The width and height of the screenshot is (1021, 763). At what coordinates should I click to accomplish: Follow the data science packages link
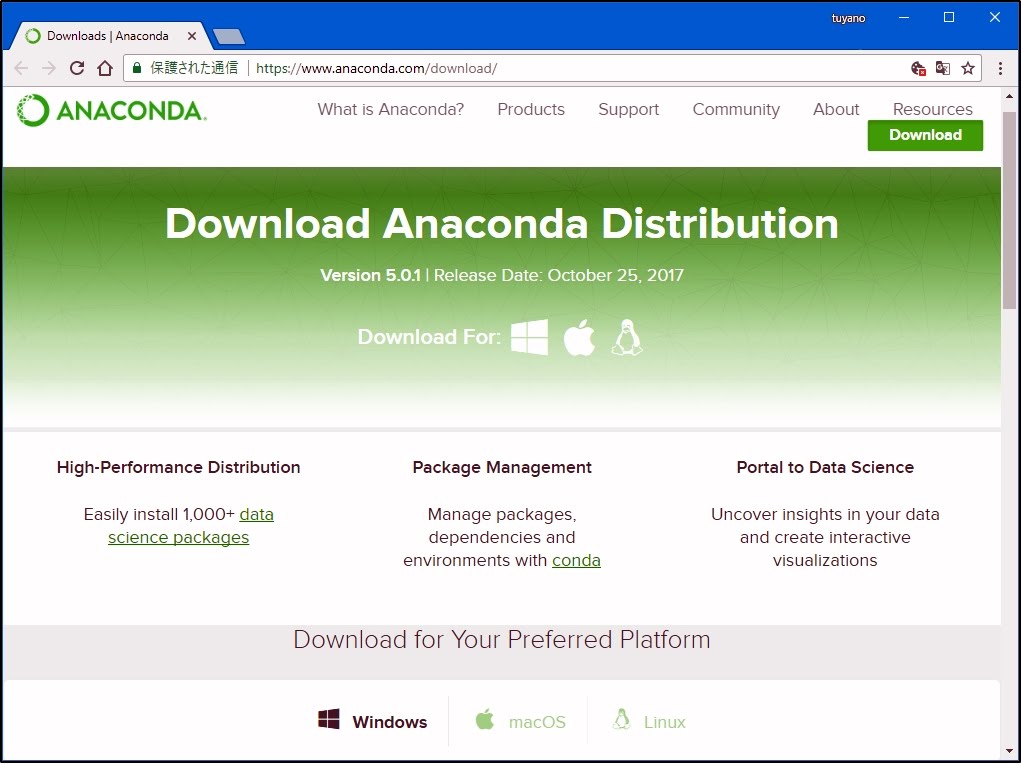click(178, 537)
